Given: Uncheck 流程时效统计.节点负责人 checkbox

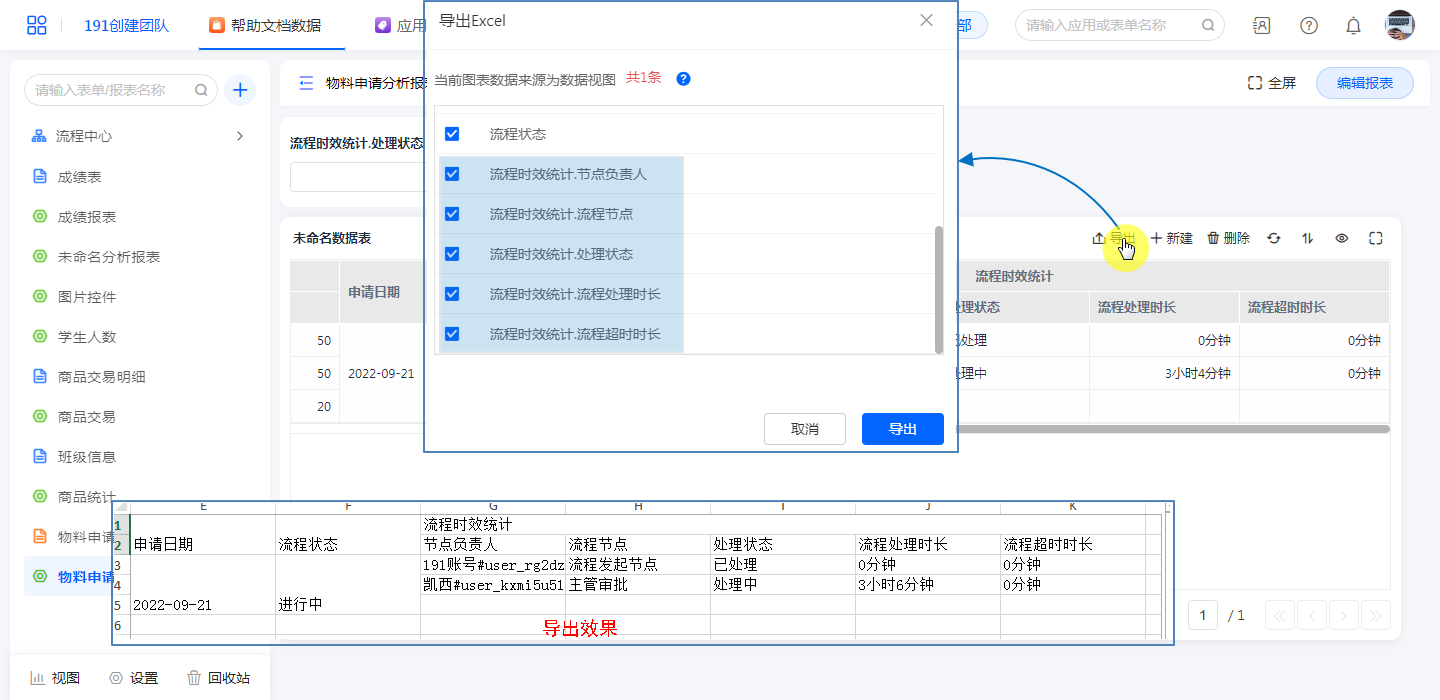Looking at the screenshot, I should click(x=452, y=174).
